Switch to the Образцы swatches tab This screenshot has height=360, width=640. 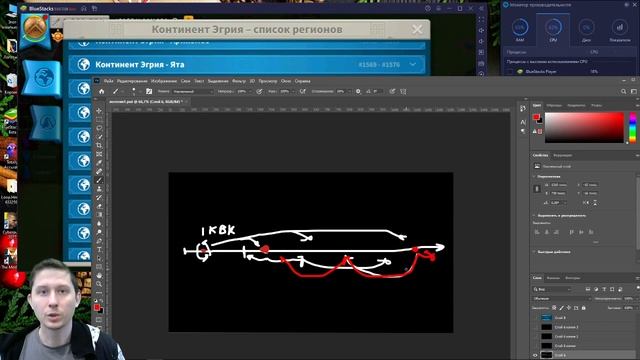(x=554, y=105)
